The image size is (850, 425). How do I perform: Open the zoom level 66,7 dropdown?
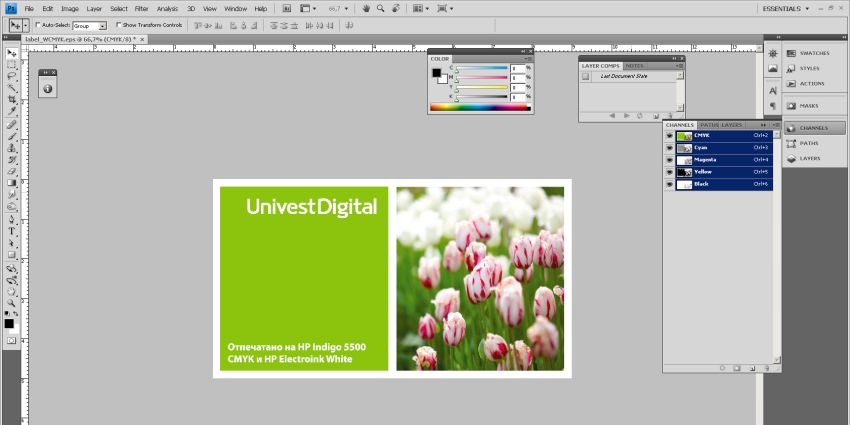pos(346,9)
